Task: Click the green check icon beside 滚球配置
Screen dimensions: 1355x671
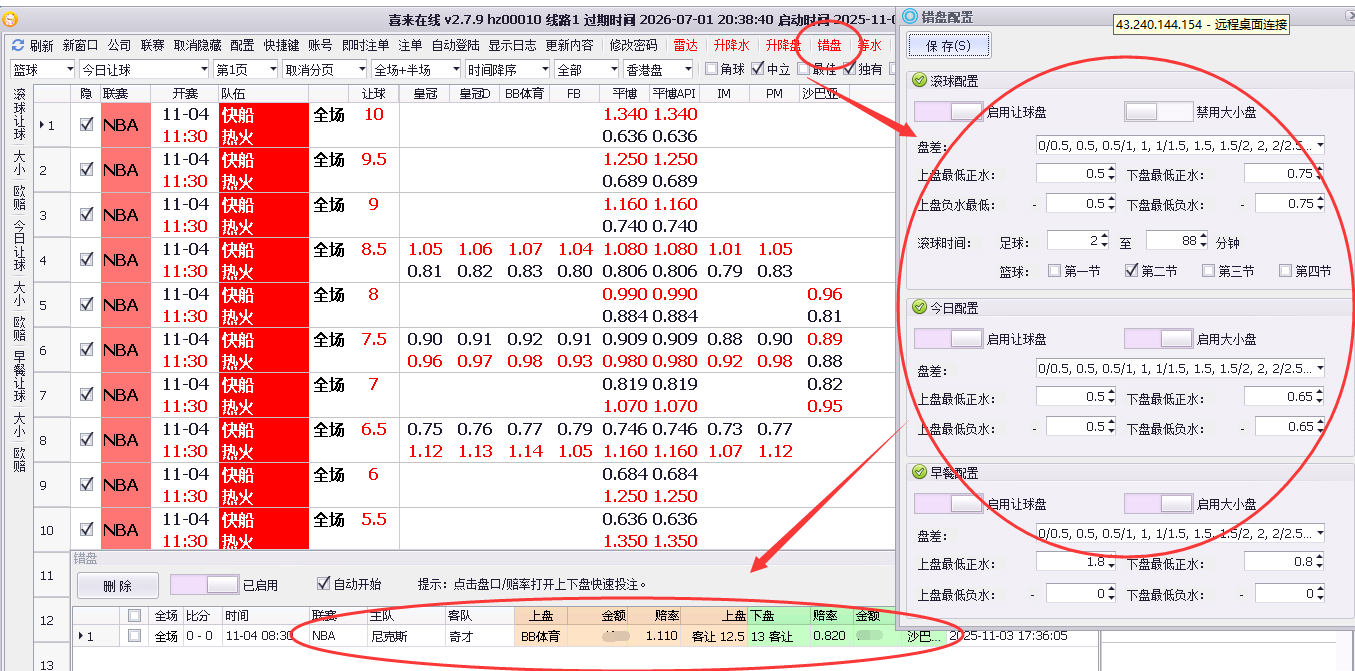Action: tap(919, 81)
